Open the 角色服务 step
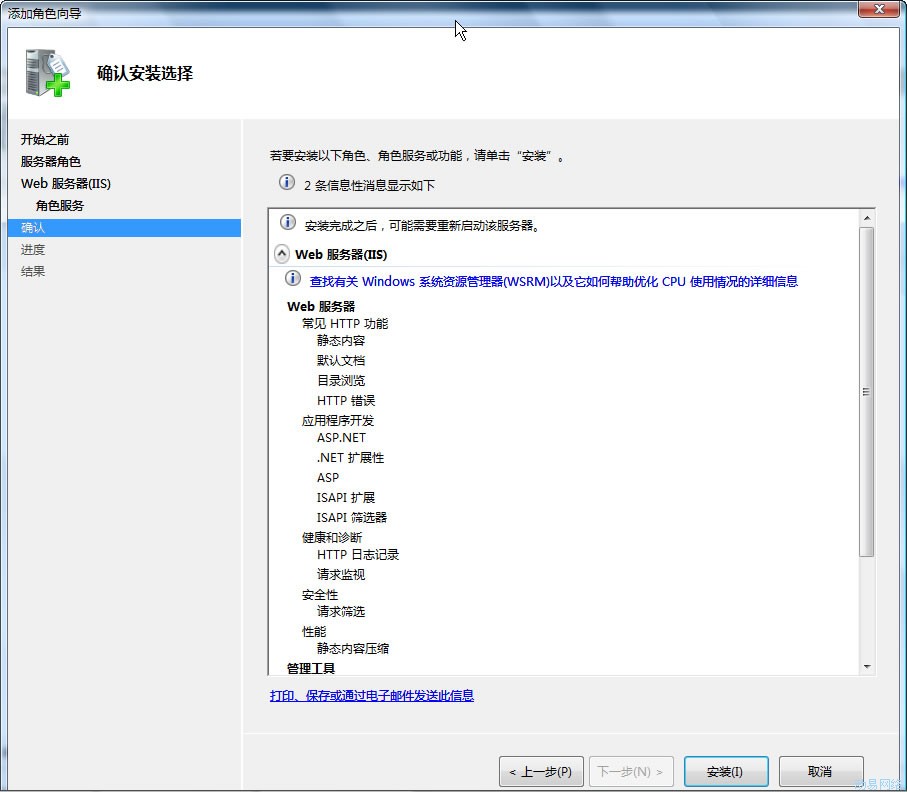907x792 pixels. click(x=60, y=205)
